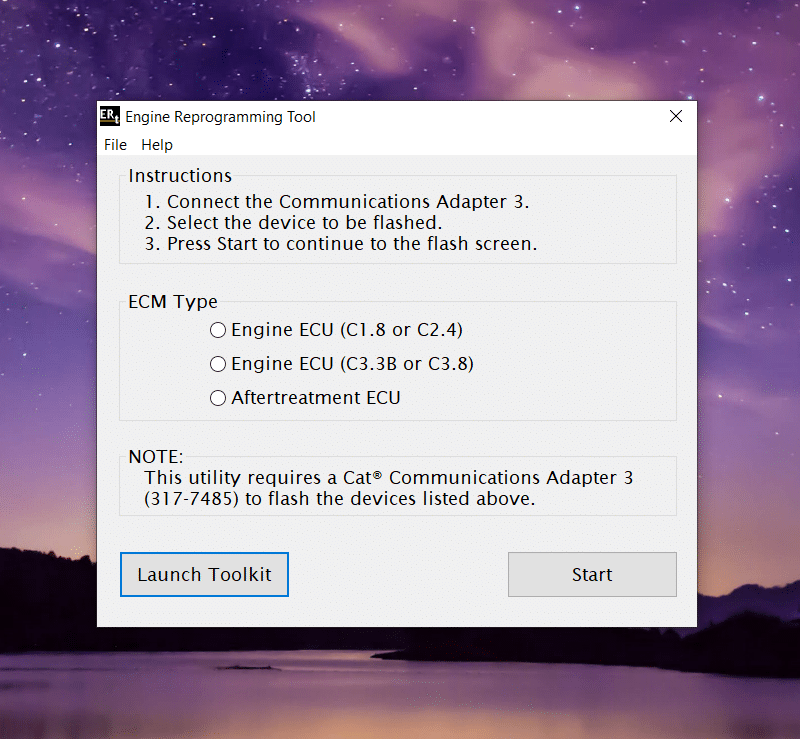This screenshot has width=800, height=739.
Task: Select Engine ECU (C1.8 or C2.4) option
Action: tap(336, 330)
